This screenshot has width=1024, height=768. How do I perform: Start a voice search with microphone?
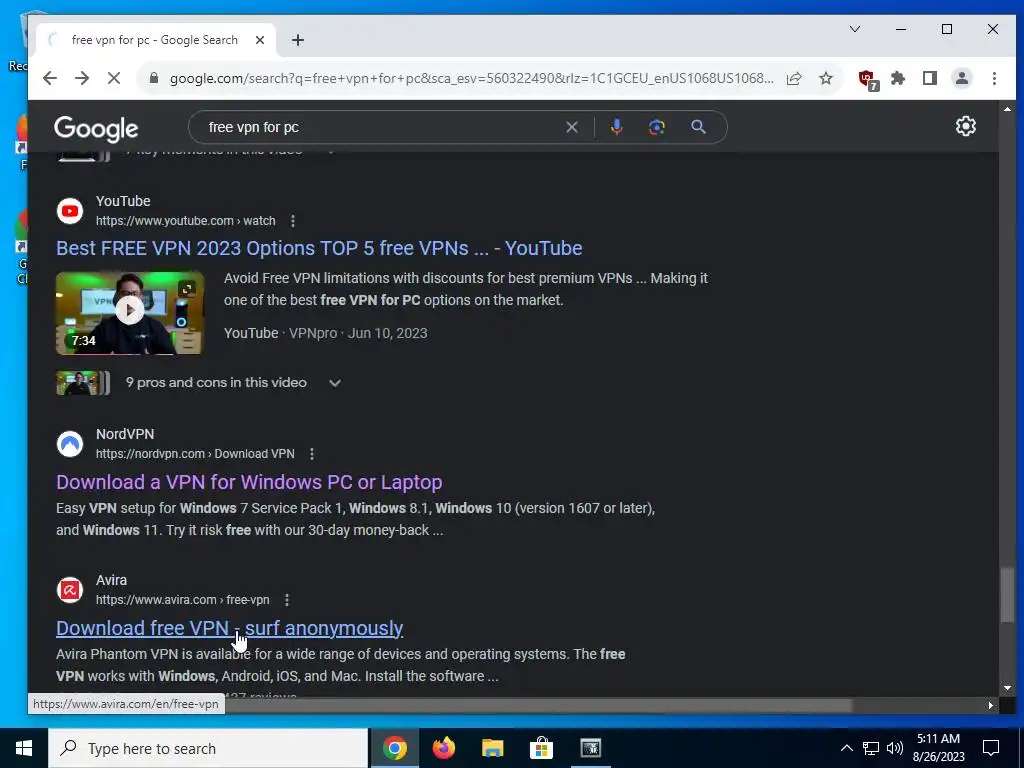coord(616,127)
